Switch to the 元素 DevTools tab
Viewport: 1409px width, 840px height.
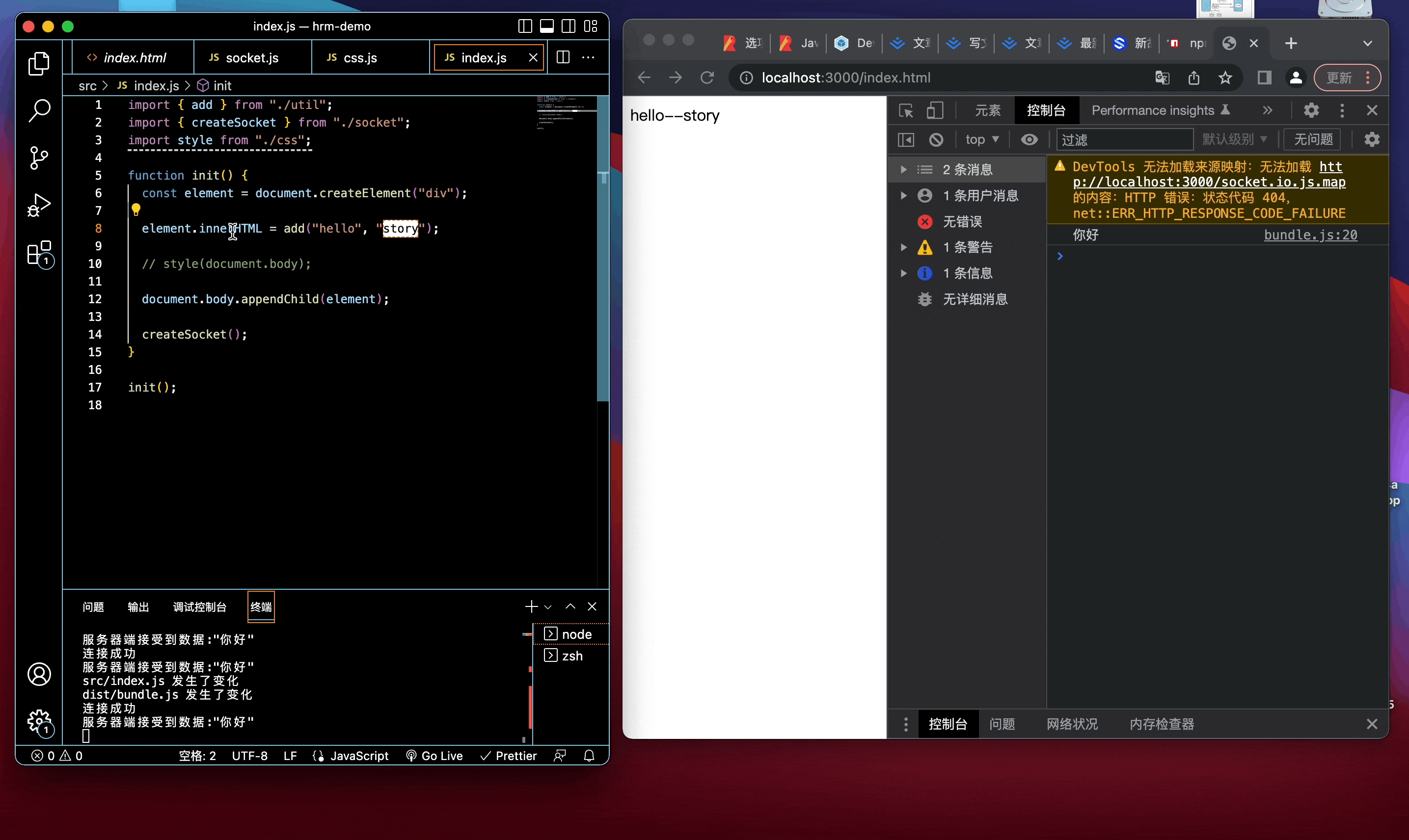pyautogui.click(x=988, y=110)
